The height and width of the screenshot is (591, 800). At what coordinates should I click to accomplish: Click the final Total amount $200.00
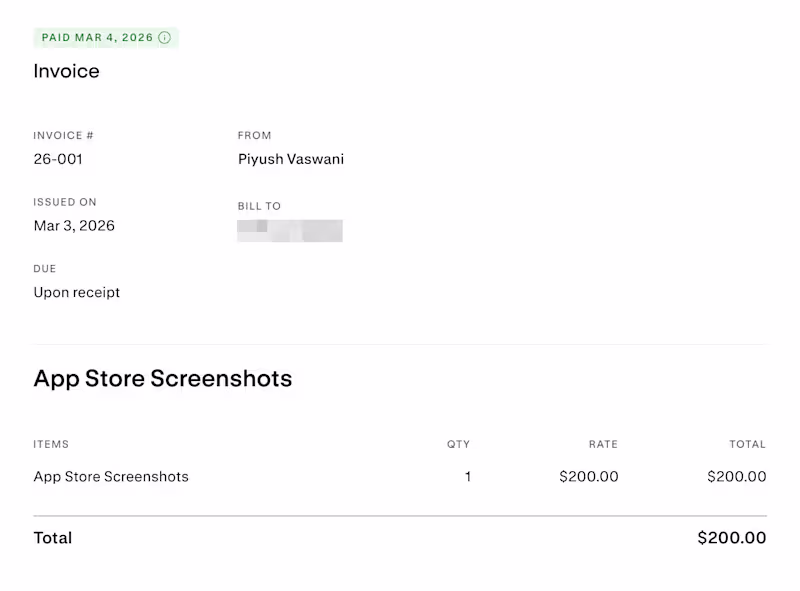tap(732, 538)
